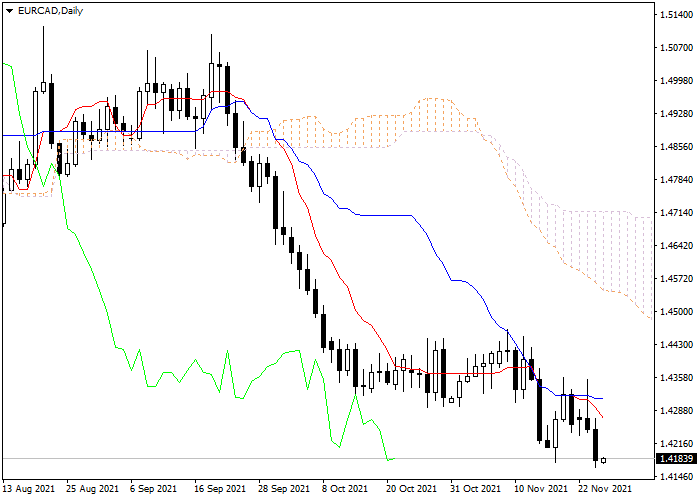Select price level 1.45000 on the axis
This screenshot has height=500, width=700.
[676, 312]
